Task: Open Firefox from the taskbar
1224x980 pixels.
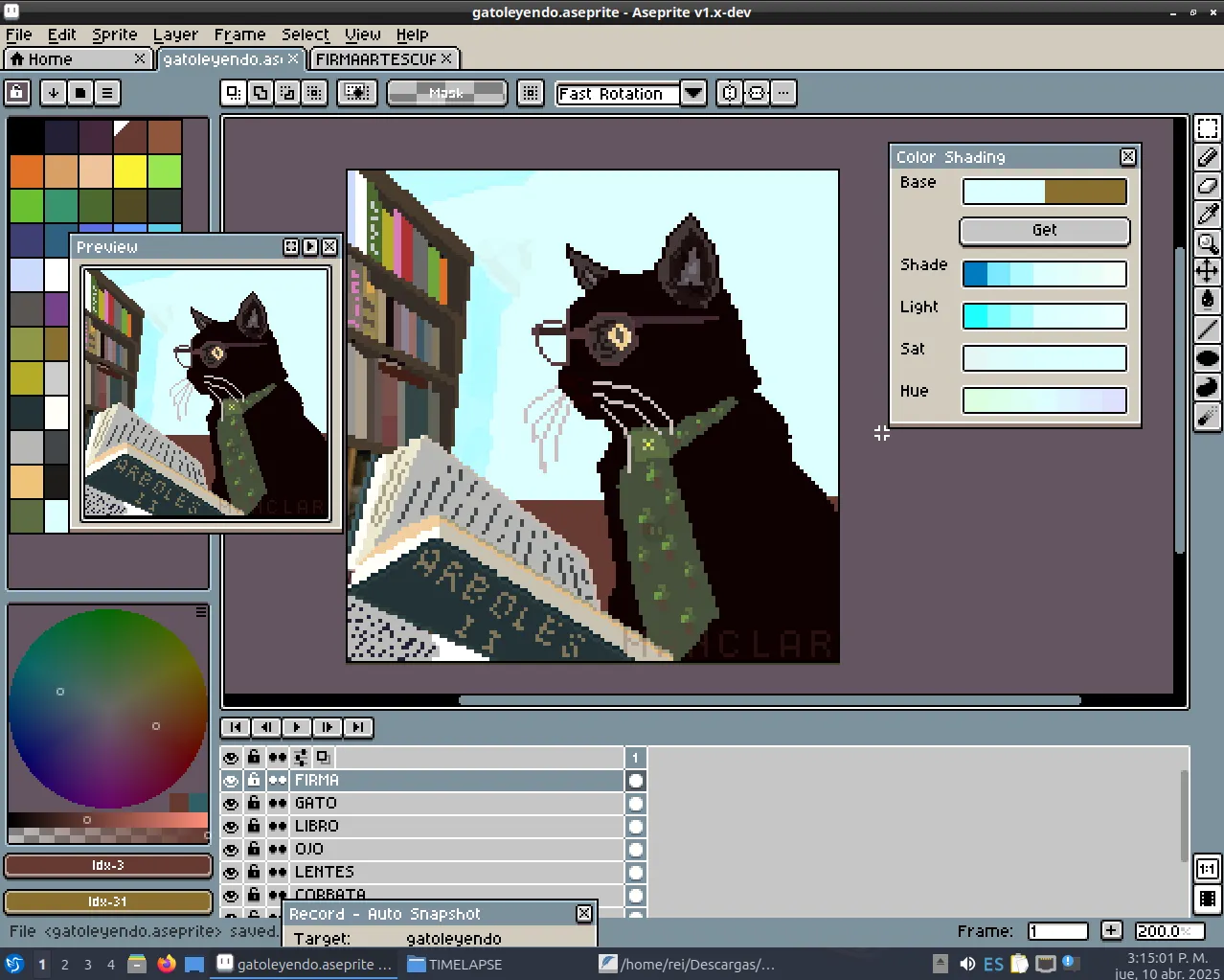Action: coord(167,964)
